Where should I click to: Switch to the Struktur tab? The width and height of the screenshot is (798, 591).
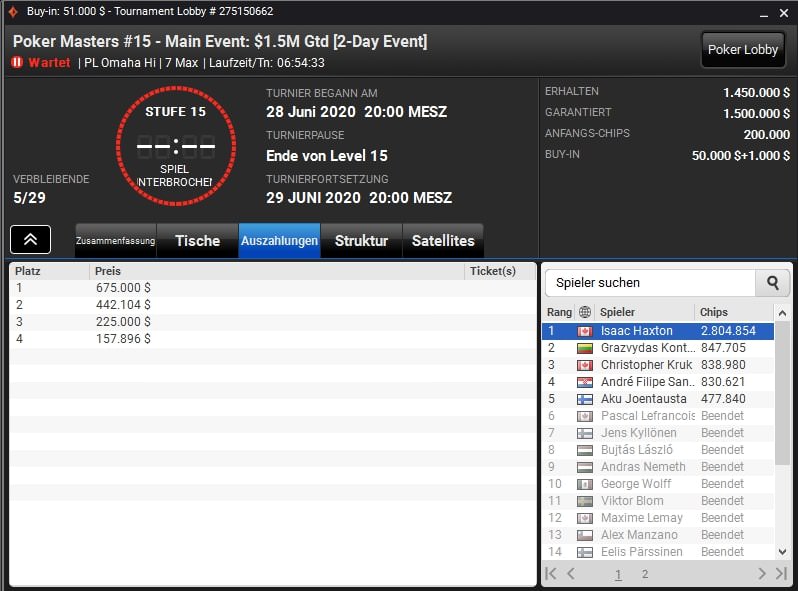[361, 240]
